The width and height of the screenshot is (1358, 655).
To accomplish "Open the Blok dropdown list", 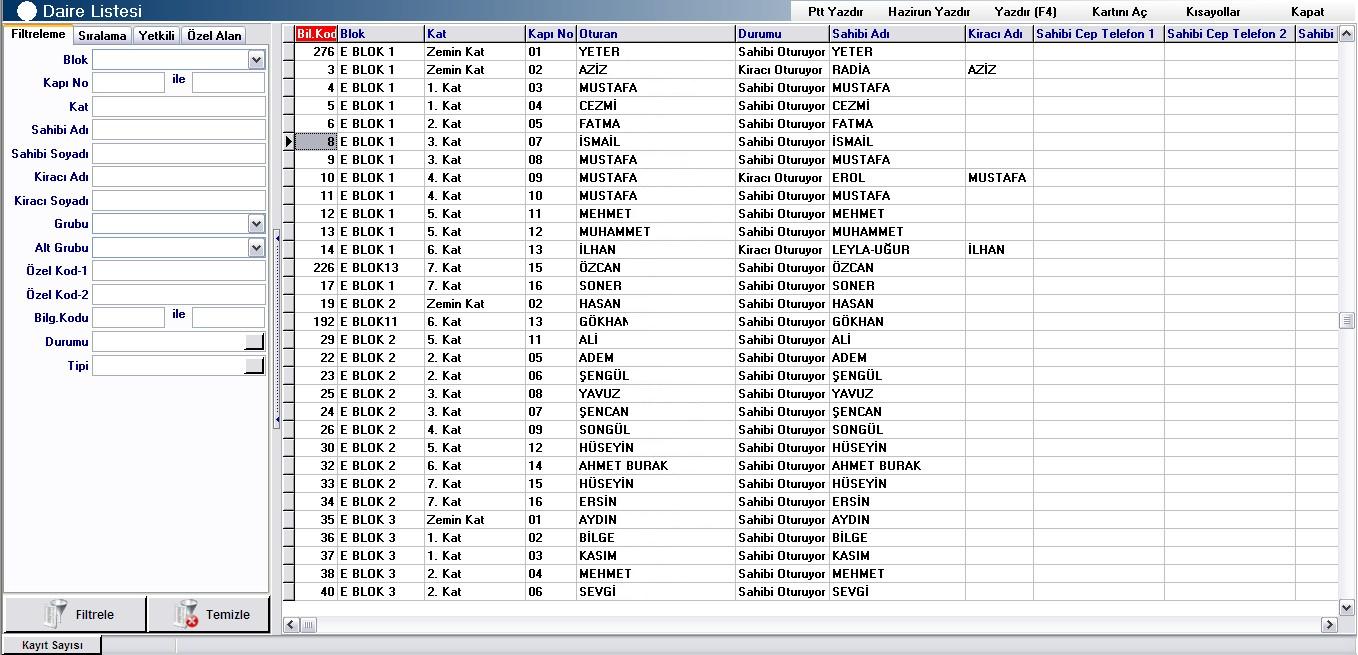I will 256,60.
